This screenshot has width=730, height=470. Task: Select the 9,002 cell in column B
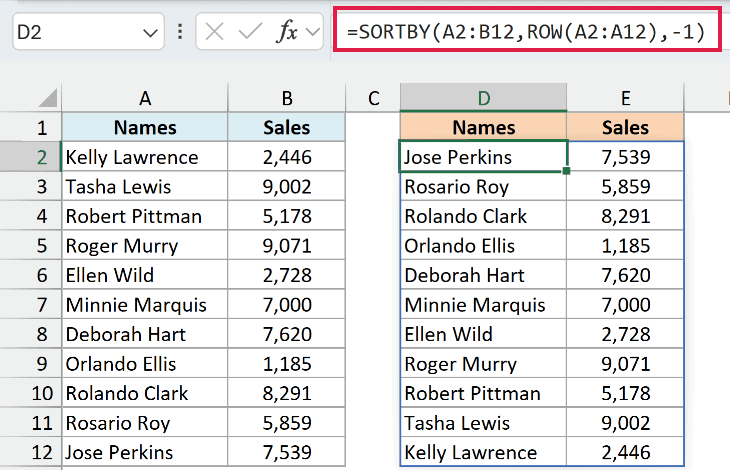point(287,187)
